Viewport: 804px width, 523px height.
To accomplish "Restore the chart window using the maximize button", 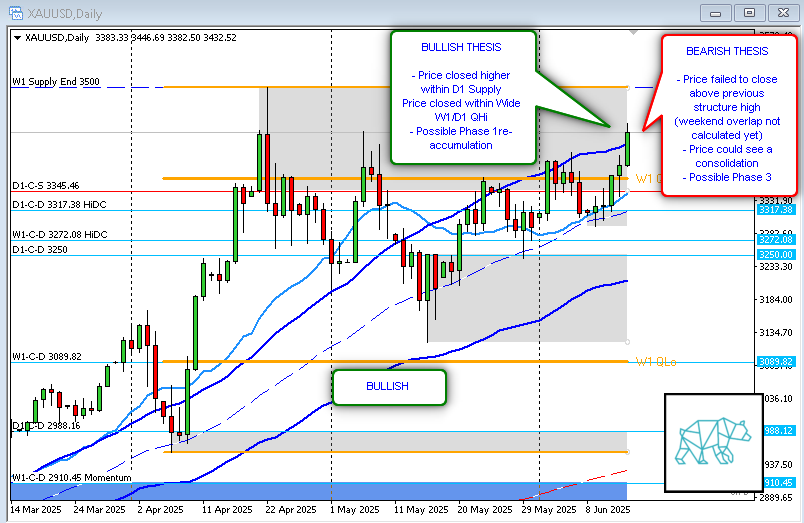I will pos(746,12).
